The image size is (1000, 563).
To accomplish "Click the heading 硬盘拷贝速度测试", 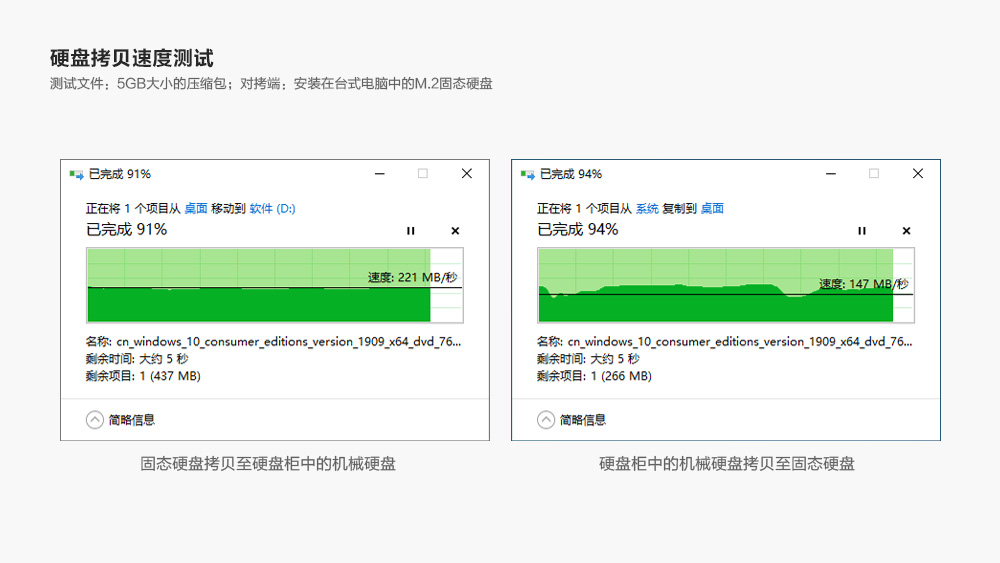I will pos(131,58).
